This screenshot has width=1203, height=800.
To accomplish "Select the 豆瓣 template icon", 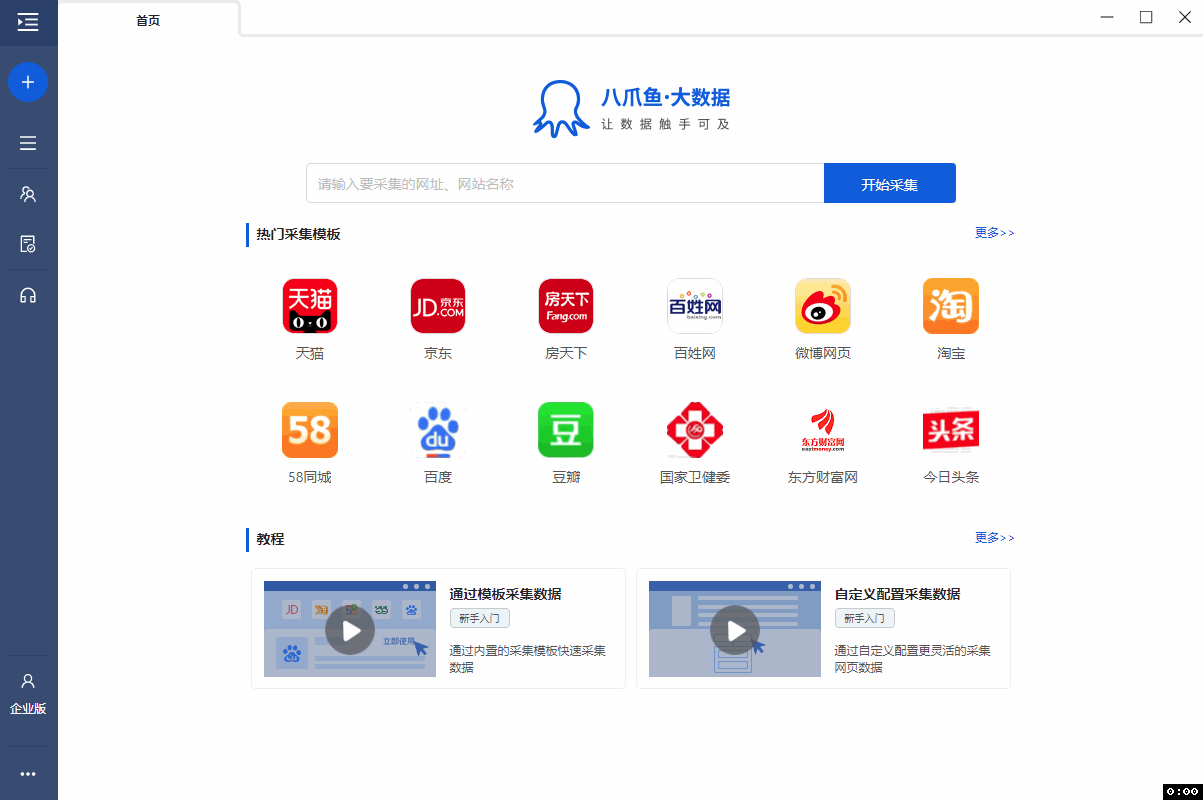I will point(566,430).
